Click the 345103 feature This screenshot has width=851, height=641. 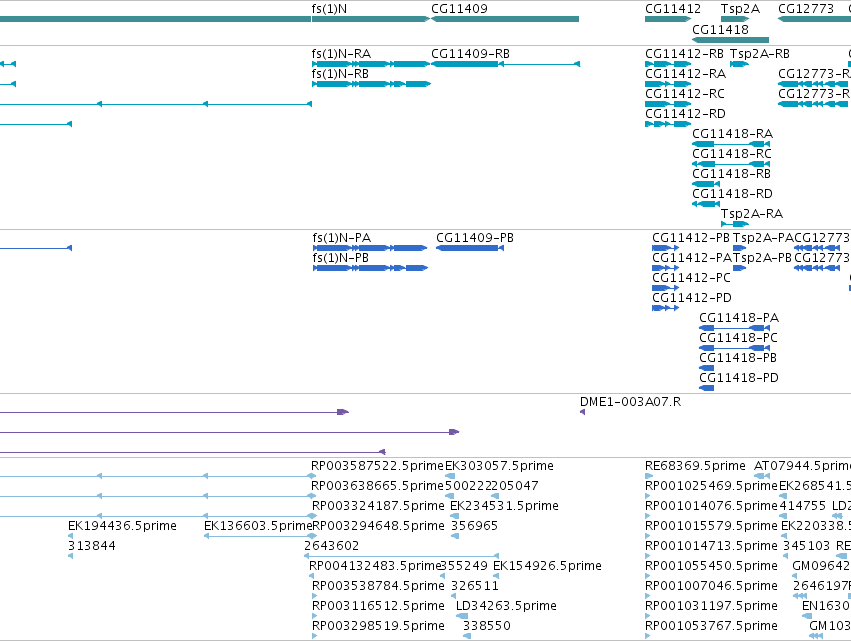tap(785, 556)
